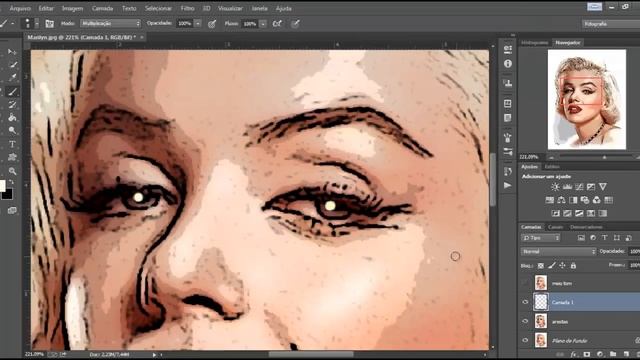
Task: Open the Janela menu
Action: point(260,8)
